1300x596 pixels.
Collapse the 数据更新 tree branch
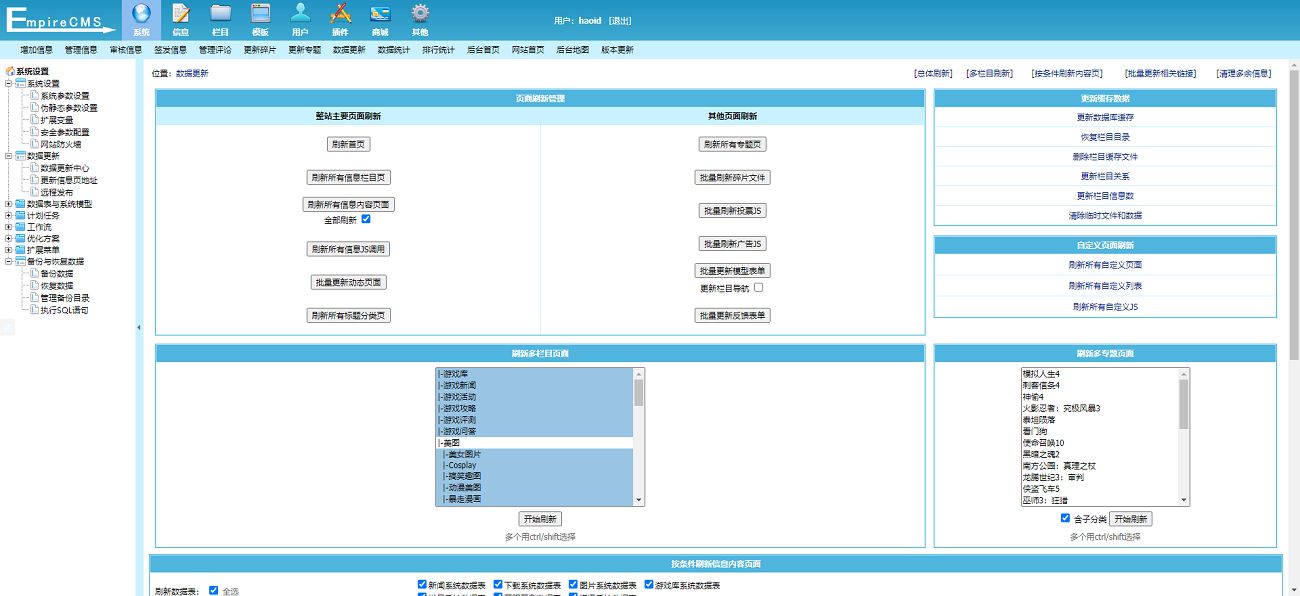[x=9, y=156]
